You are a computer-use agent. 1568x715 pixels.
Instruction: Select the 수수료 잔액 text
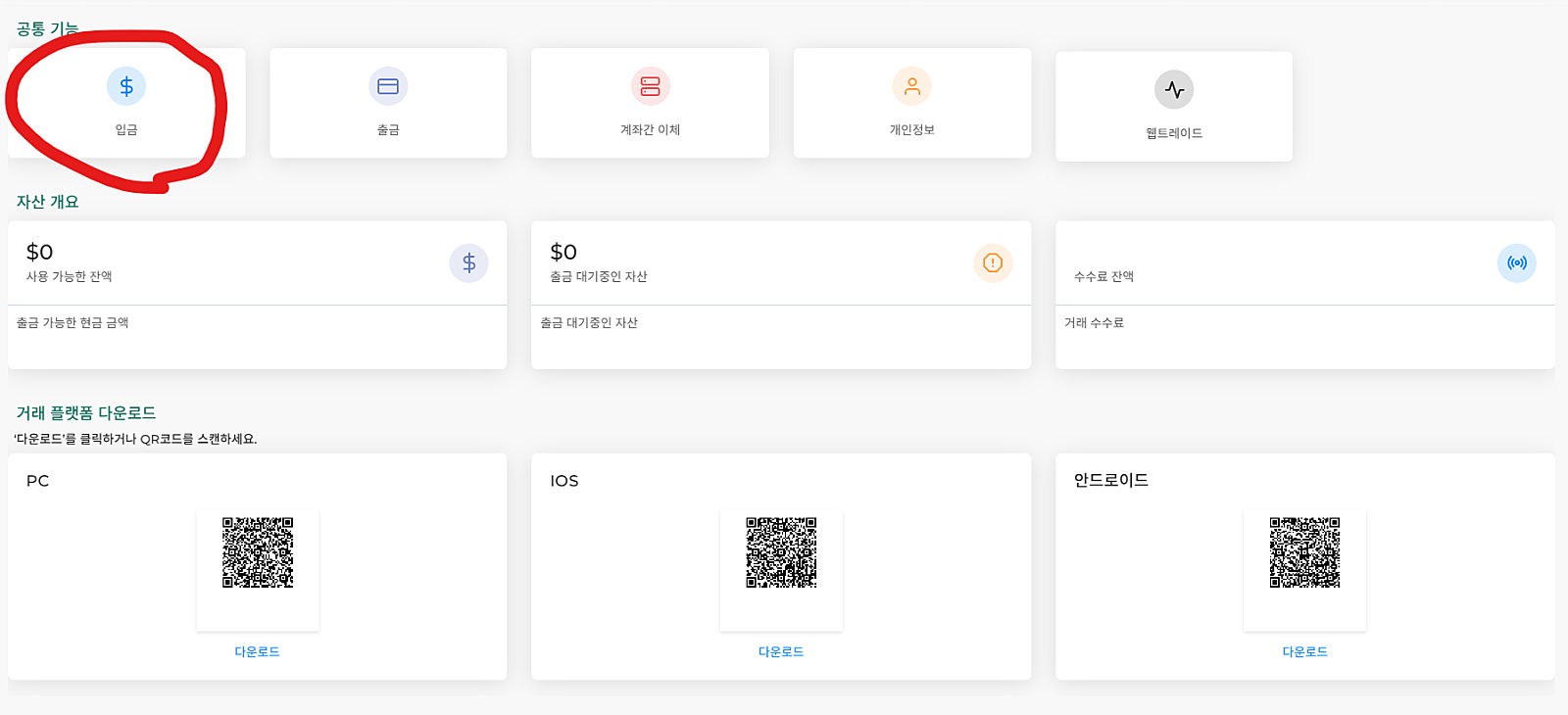point(1103,276)
